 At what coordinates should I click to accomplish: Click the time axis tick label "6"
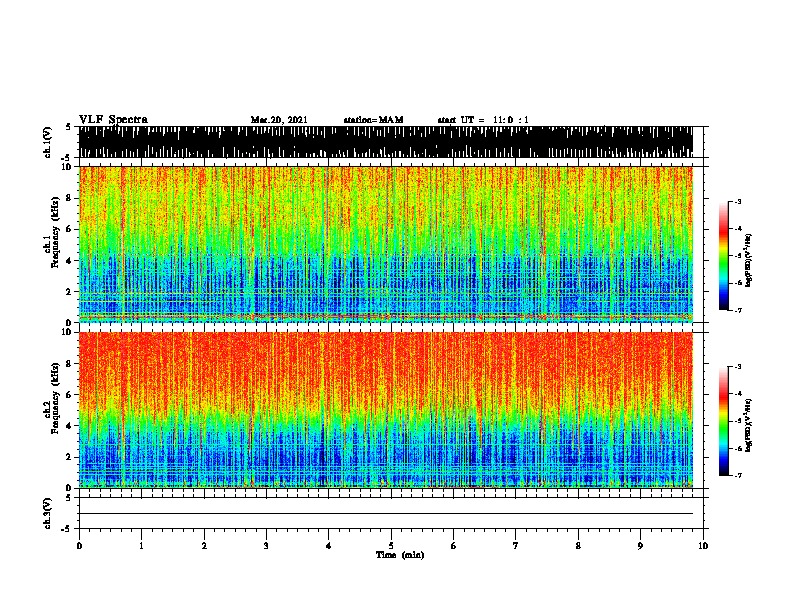pyautogui.click(x=454, y=546)
